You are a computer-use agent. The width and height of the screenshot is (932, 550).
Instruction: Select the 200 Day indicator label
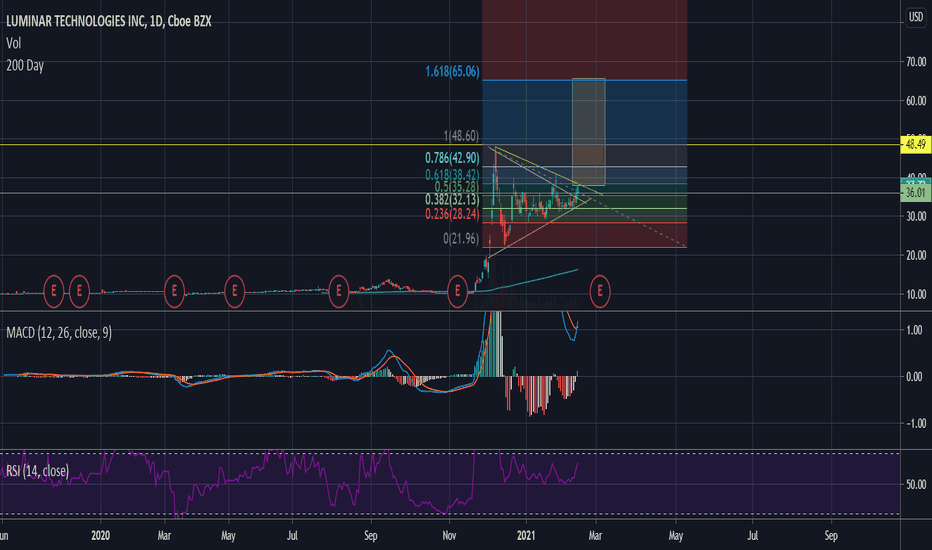point(25,65)
